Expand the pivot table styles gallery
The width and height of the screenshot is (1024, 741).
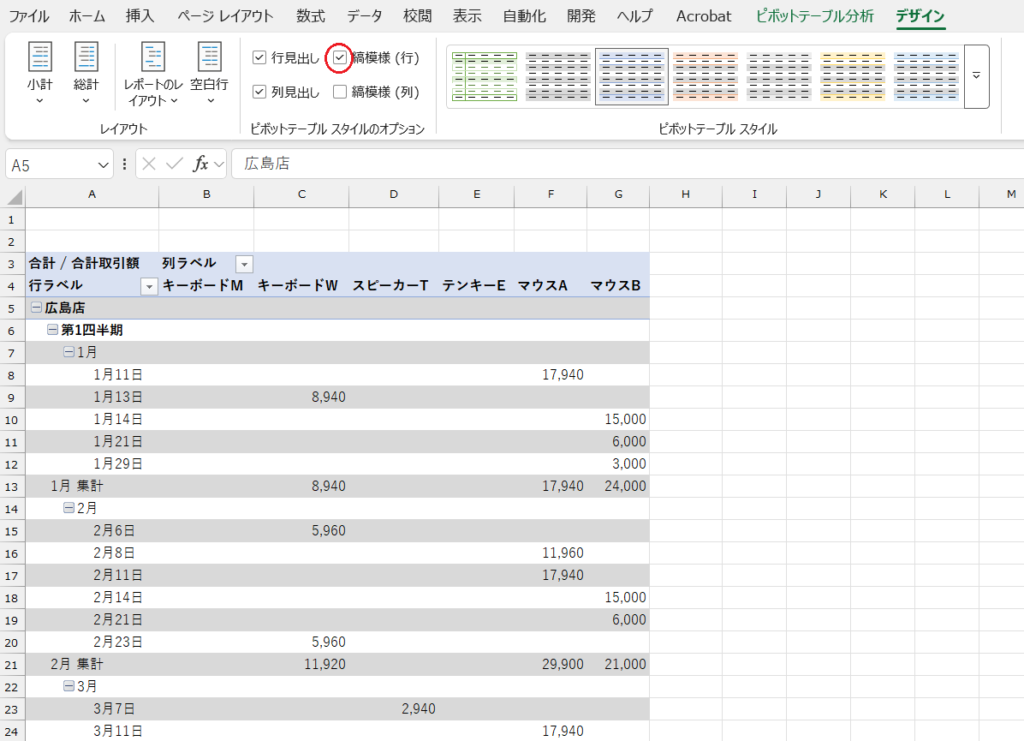[x=976, y=76]
